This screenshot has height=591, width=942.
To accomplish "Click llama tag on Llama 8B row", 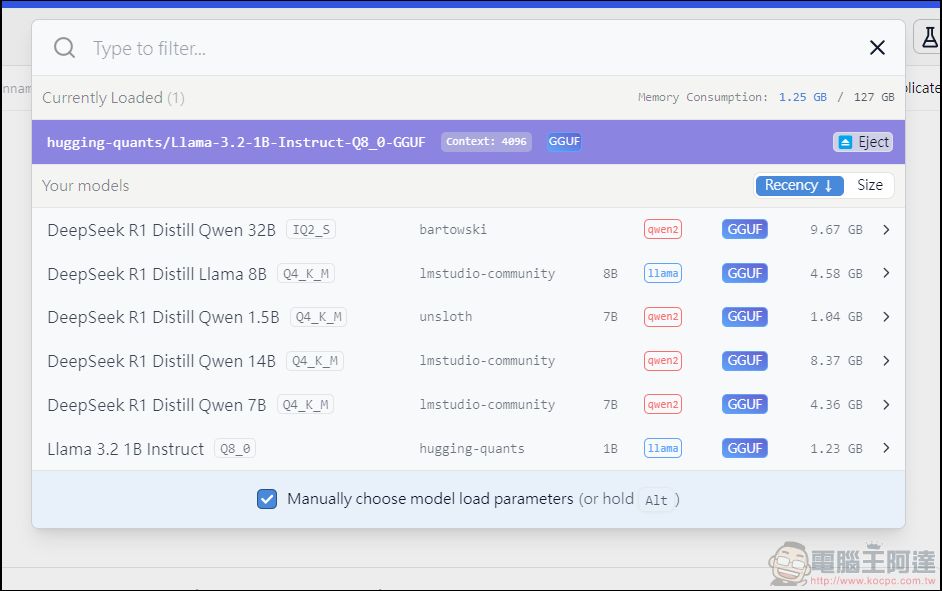I will [x=663, y=273].
